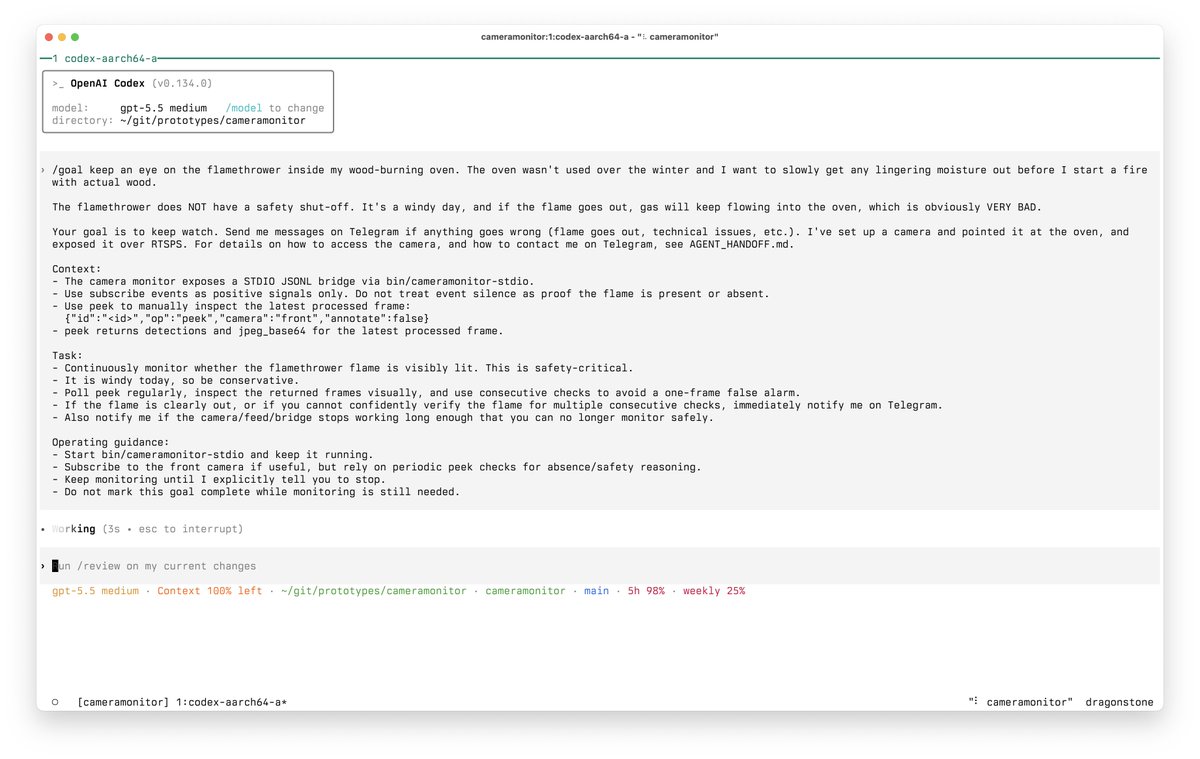Click the 'It is windy today' line
Image resolution: width=1200 pixels, height=759 pixels.
click(x=175, y=380)
